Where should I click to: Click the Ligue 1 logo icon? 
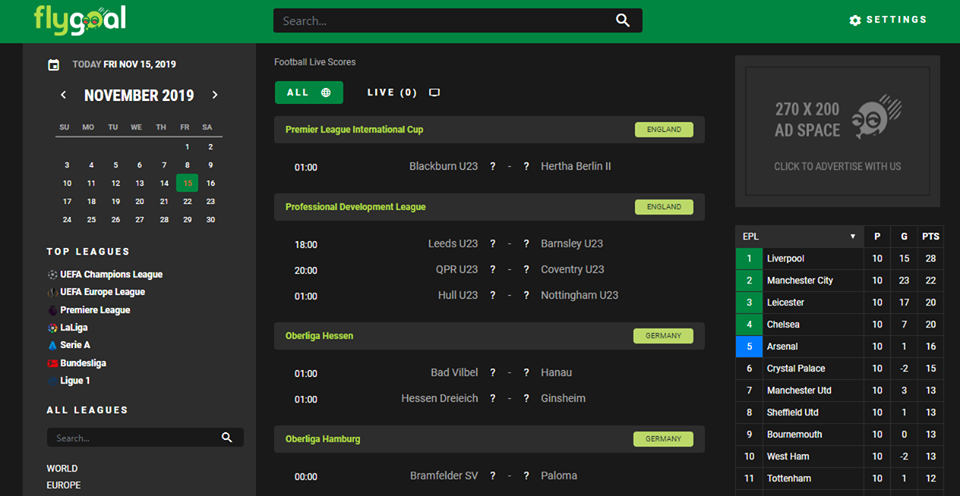coord(52,381)
